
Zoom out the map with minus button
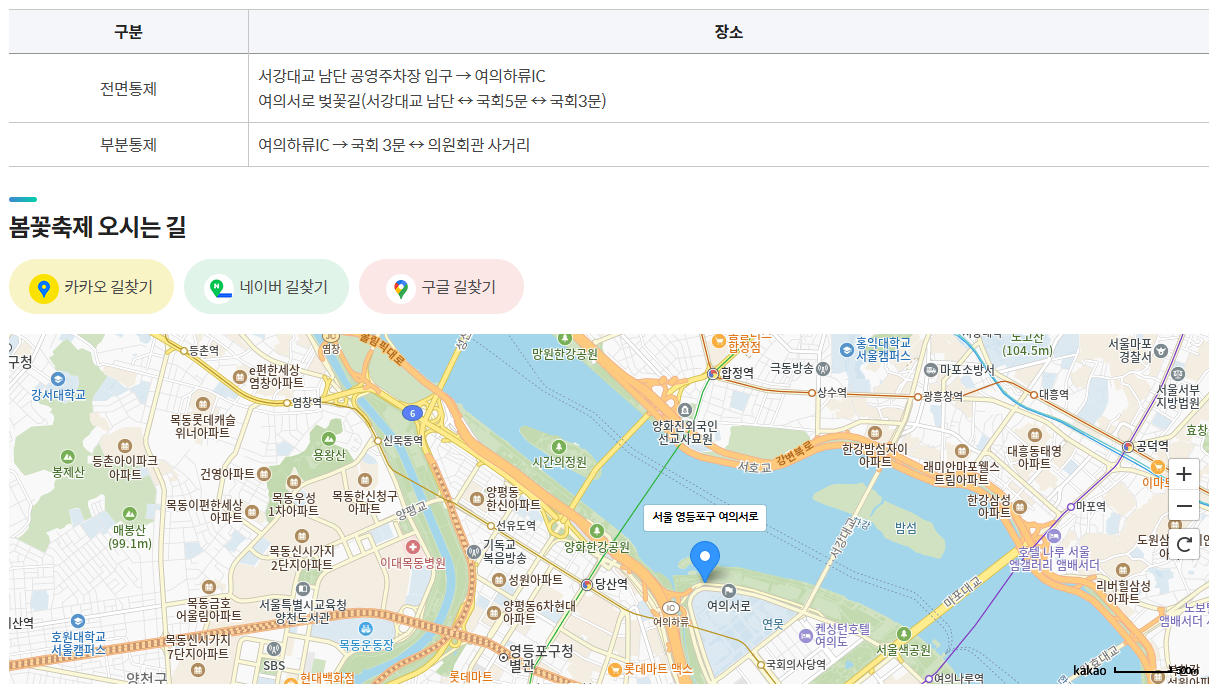tap(1184, 506)
